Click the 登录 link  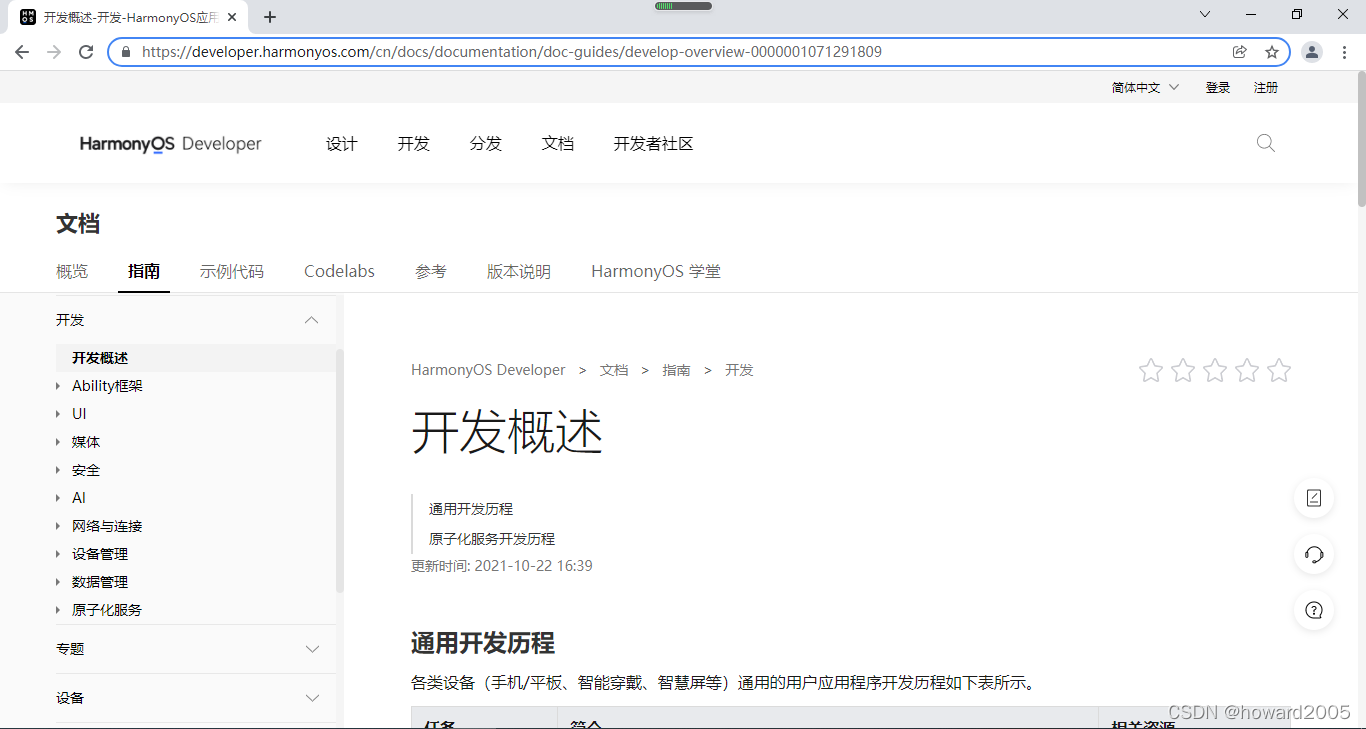pyautogui.click(x=1217, y=87)
